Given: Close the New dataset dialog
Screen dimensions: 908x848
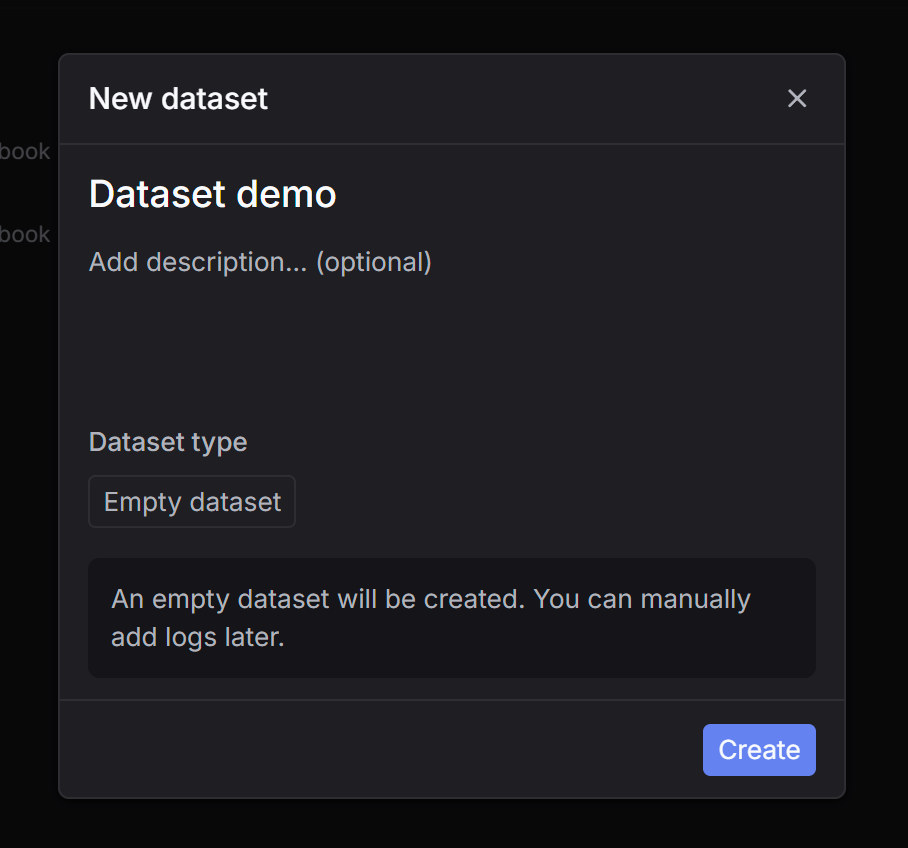Looking at the screenshot, I should (x=796, y=99).
